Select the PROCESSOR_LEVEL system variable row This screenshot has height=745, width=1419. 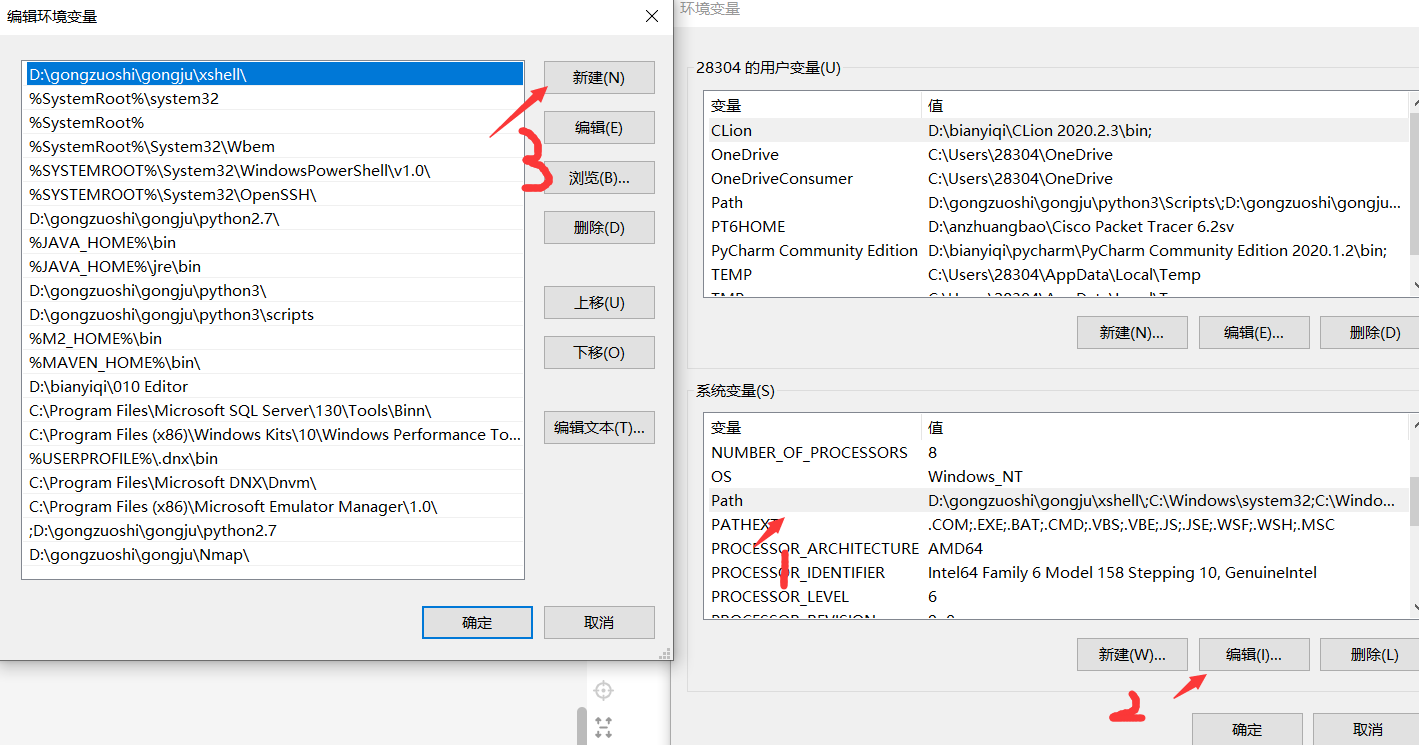pyautogui.click(x=1056, y=596)
